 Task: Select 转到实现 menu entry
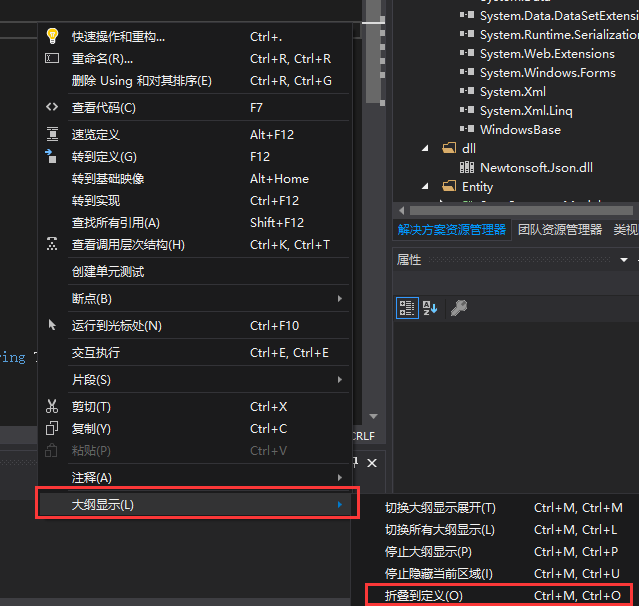[x=195, y=201]
